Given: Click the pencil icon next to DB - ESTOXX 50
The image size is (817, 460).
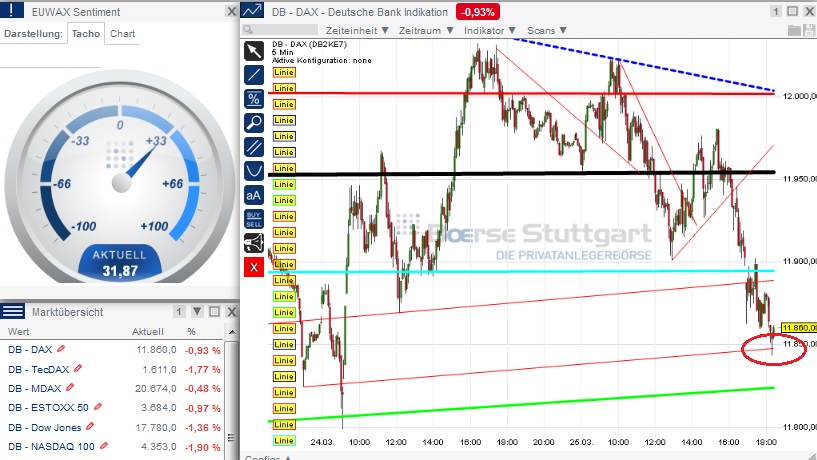Looking at the screenshot, I should (97, 406).
